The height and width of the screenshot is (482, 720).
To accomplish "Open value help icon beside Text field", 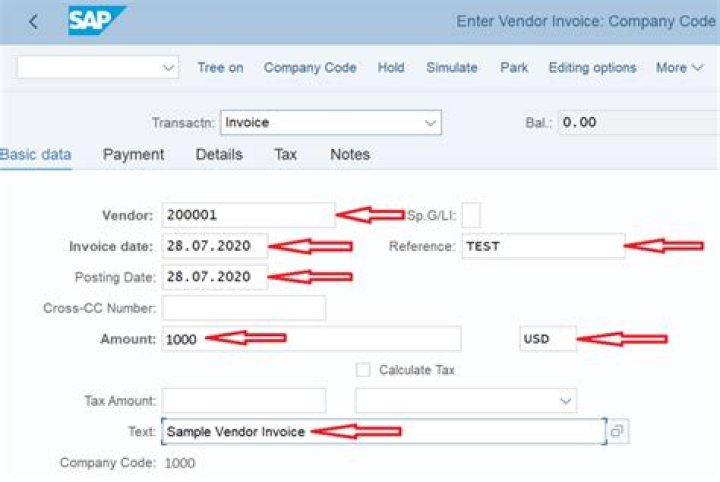I will [x=618, y=431].
